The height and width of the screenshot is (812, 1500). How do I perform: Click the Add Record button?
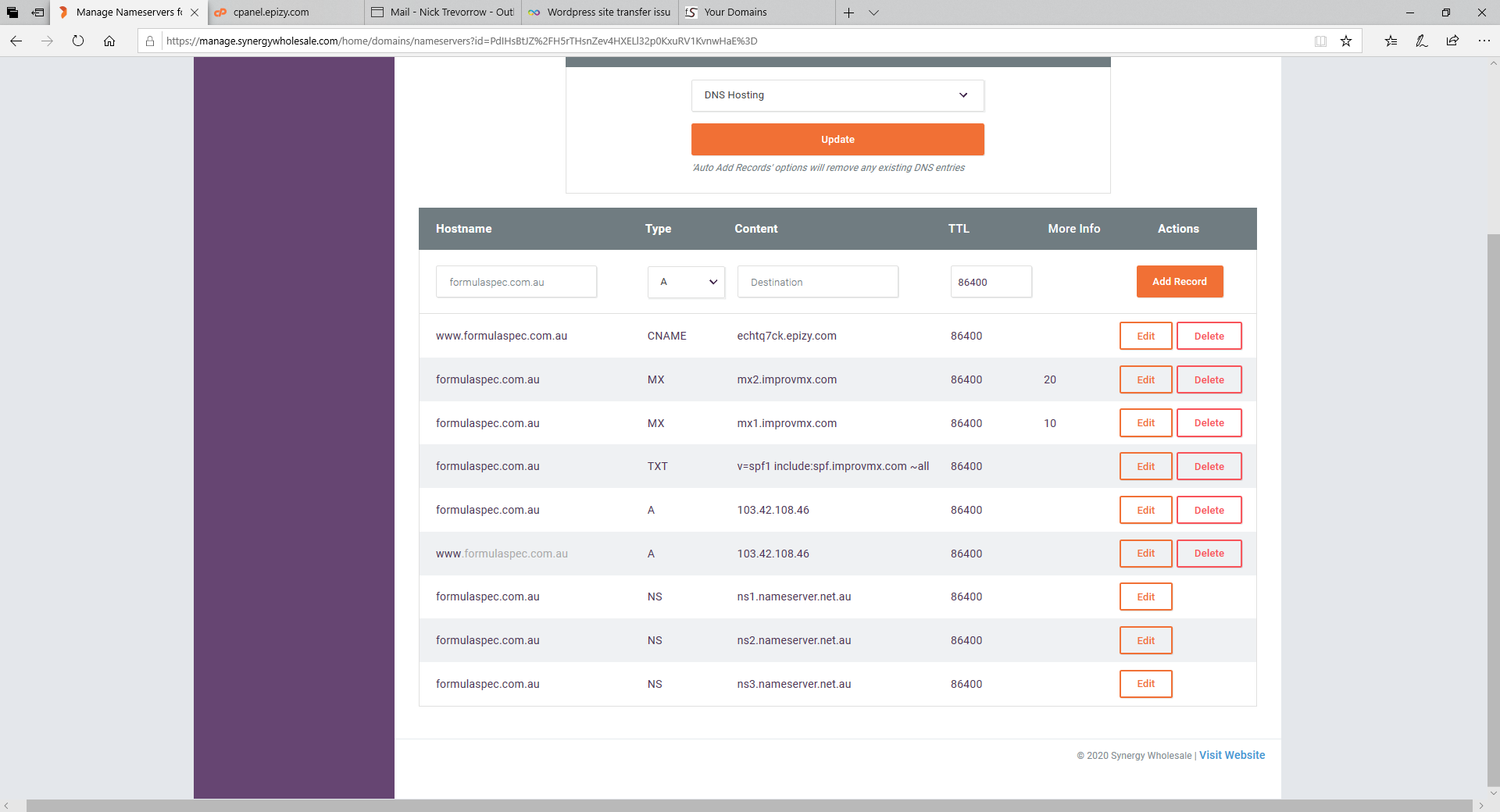coord(1179,282)
